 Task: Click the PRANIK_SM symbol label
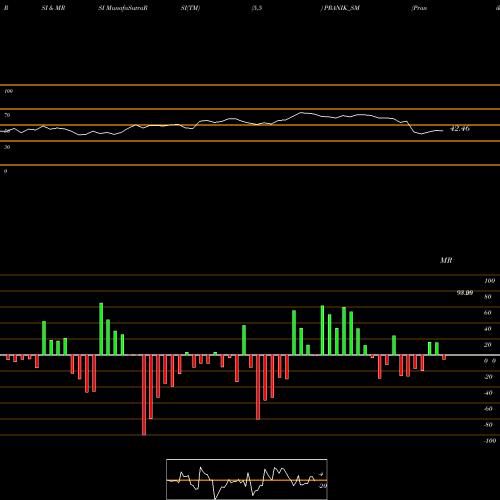[342, 8]
